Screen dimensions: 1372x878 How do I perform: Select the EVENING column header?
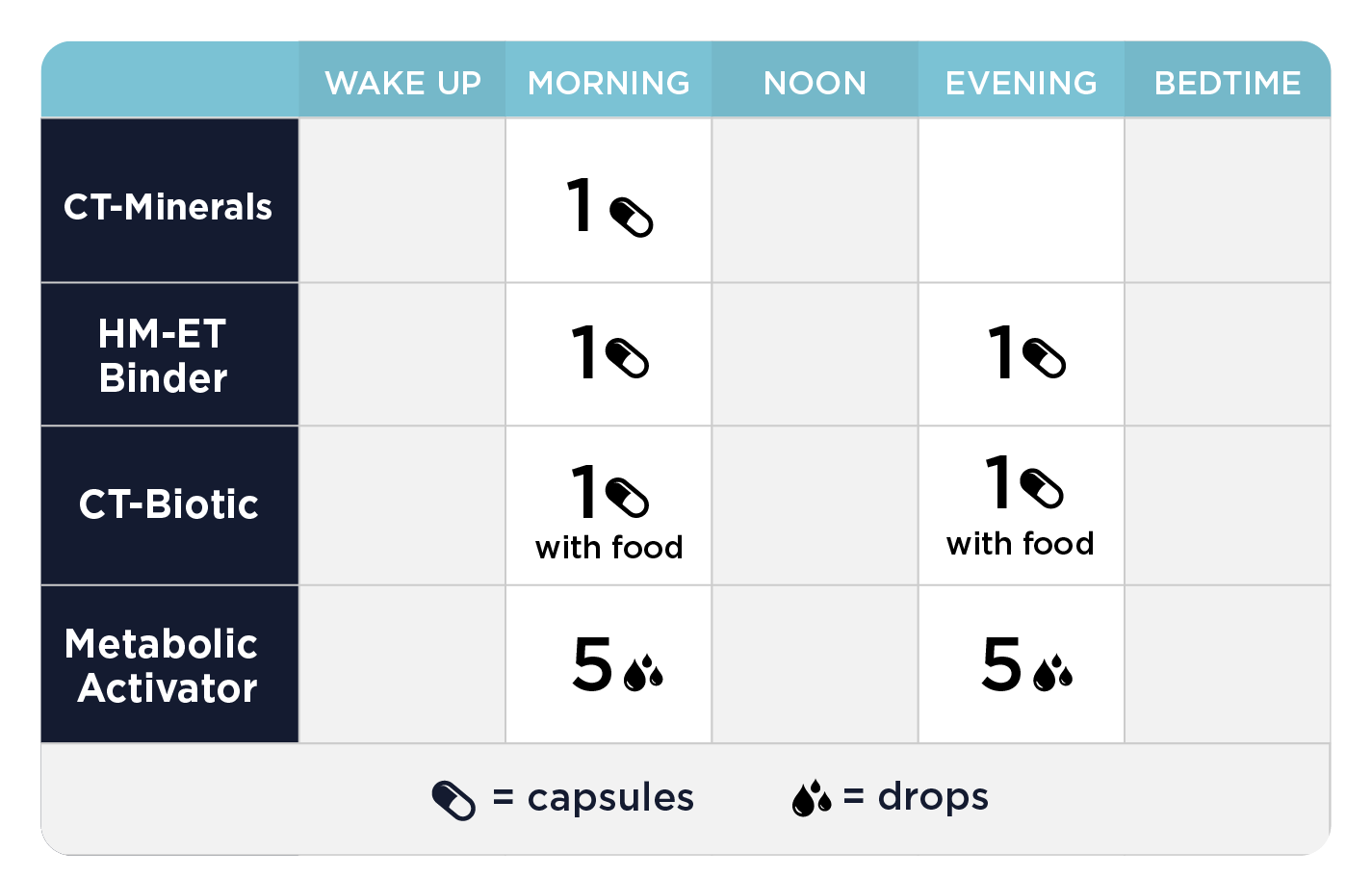click(x=1021, y=84)
